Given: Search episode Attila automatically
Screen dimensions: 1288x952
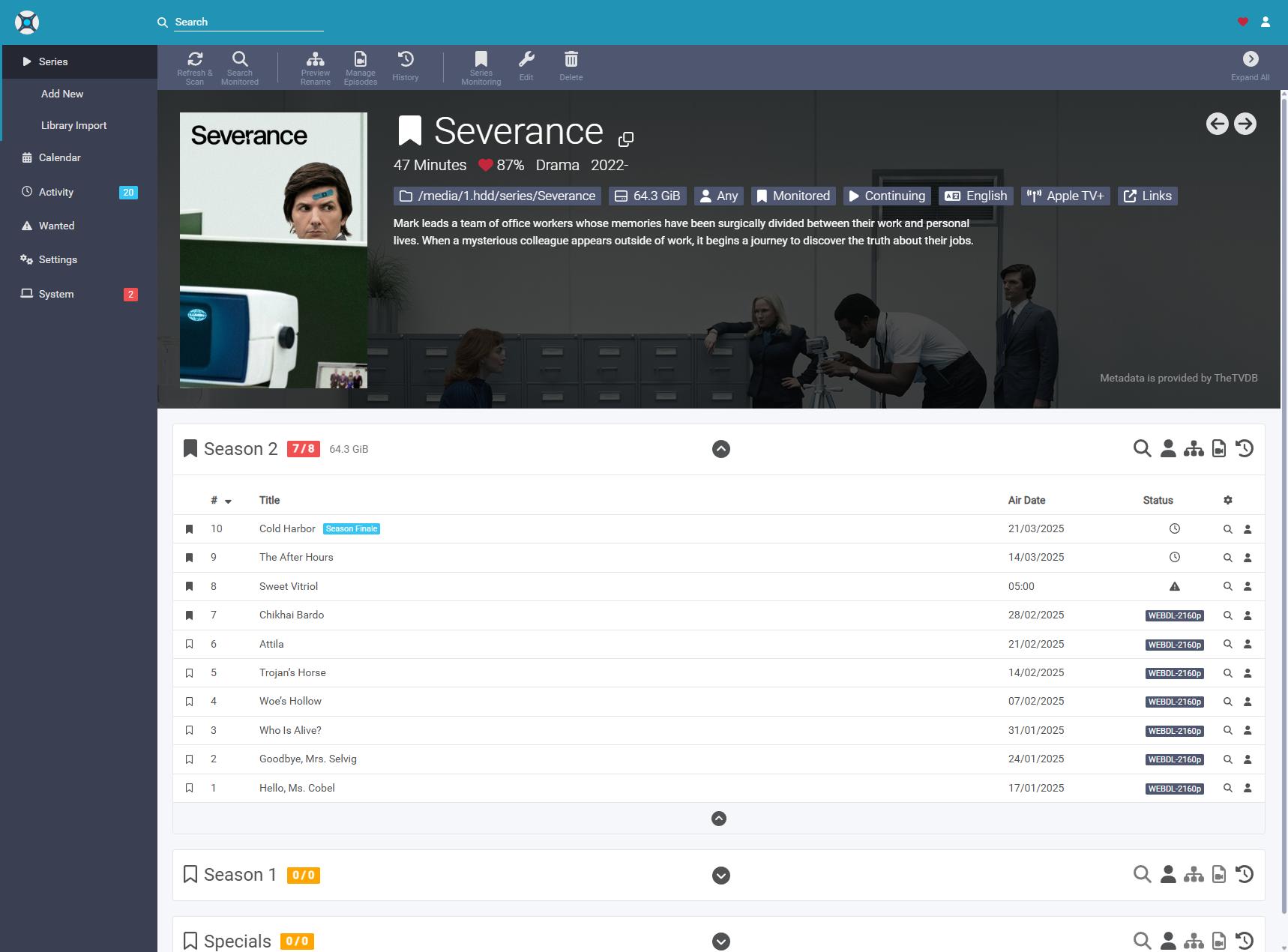Looking at the screenshot, I should point(1228,644).
